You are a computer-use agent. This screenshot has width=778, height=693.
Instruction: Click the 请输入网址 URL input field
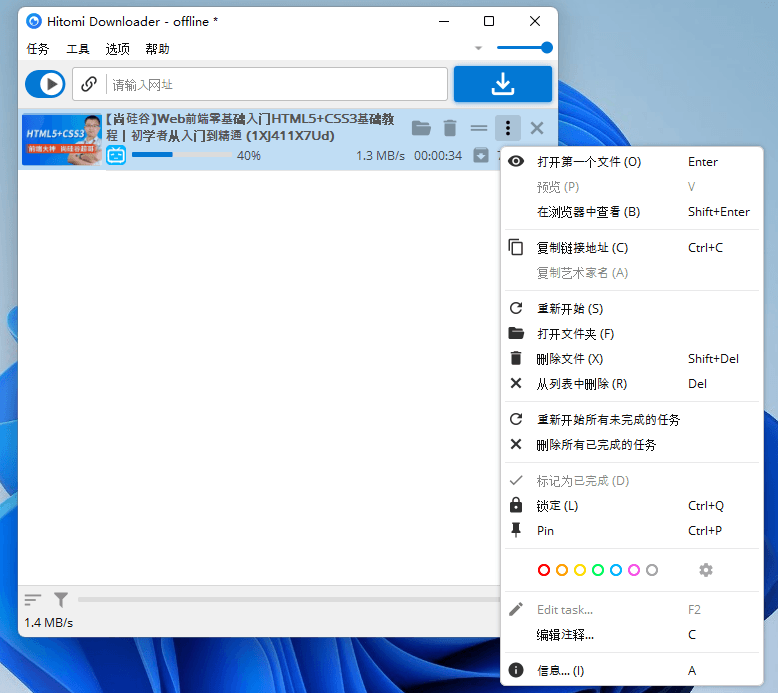point(275,85)
